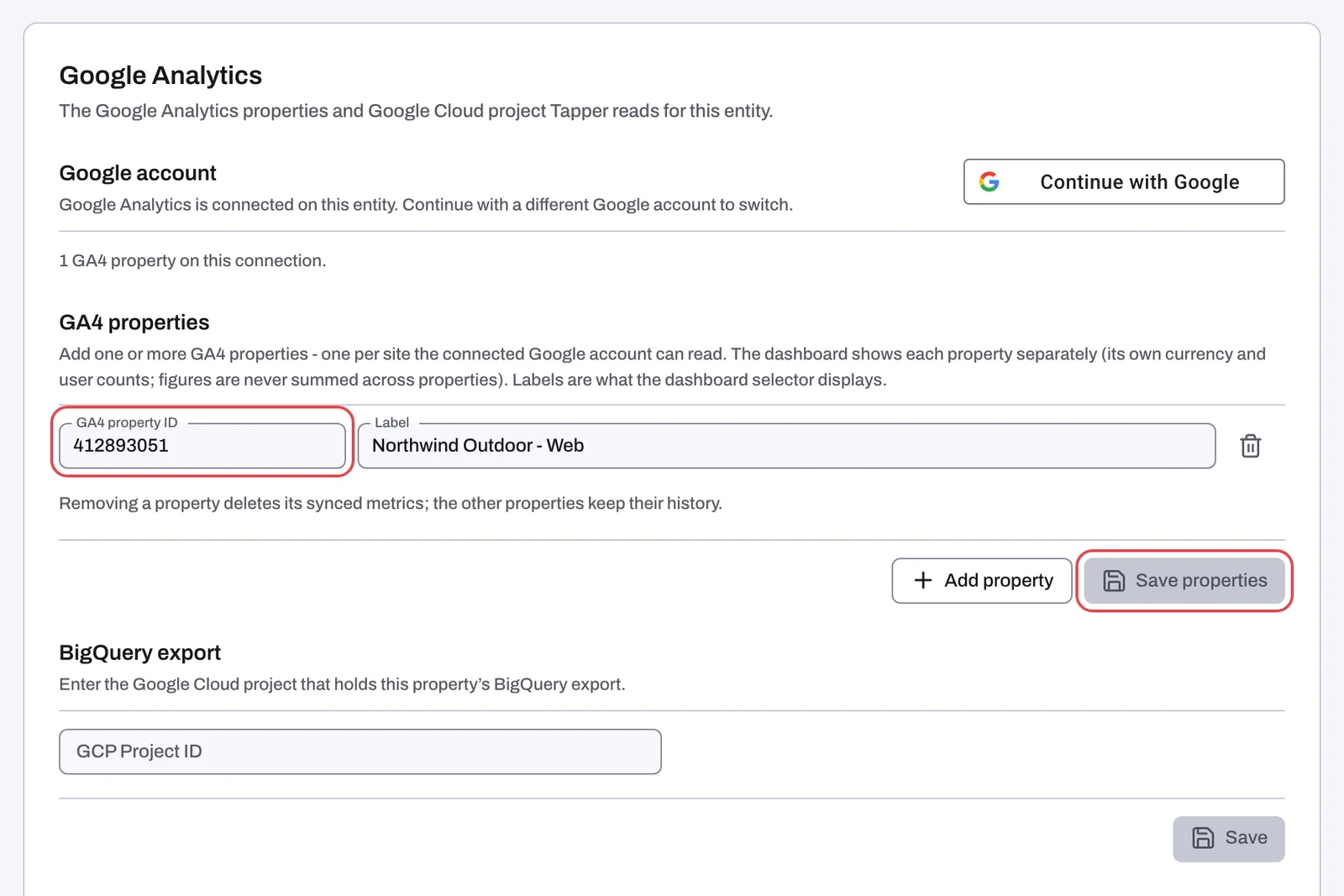Image resolution: width=1344 pixels, height=896 pixels.
Task: Click text 'Google Analytics is connected on this entity'
Action: point(228,205)
